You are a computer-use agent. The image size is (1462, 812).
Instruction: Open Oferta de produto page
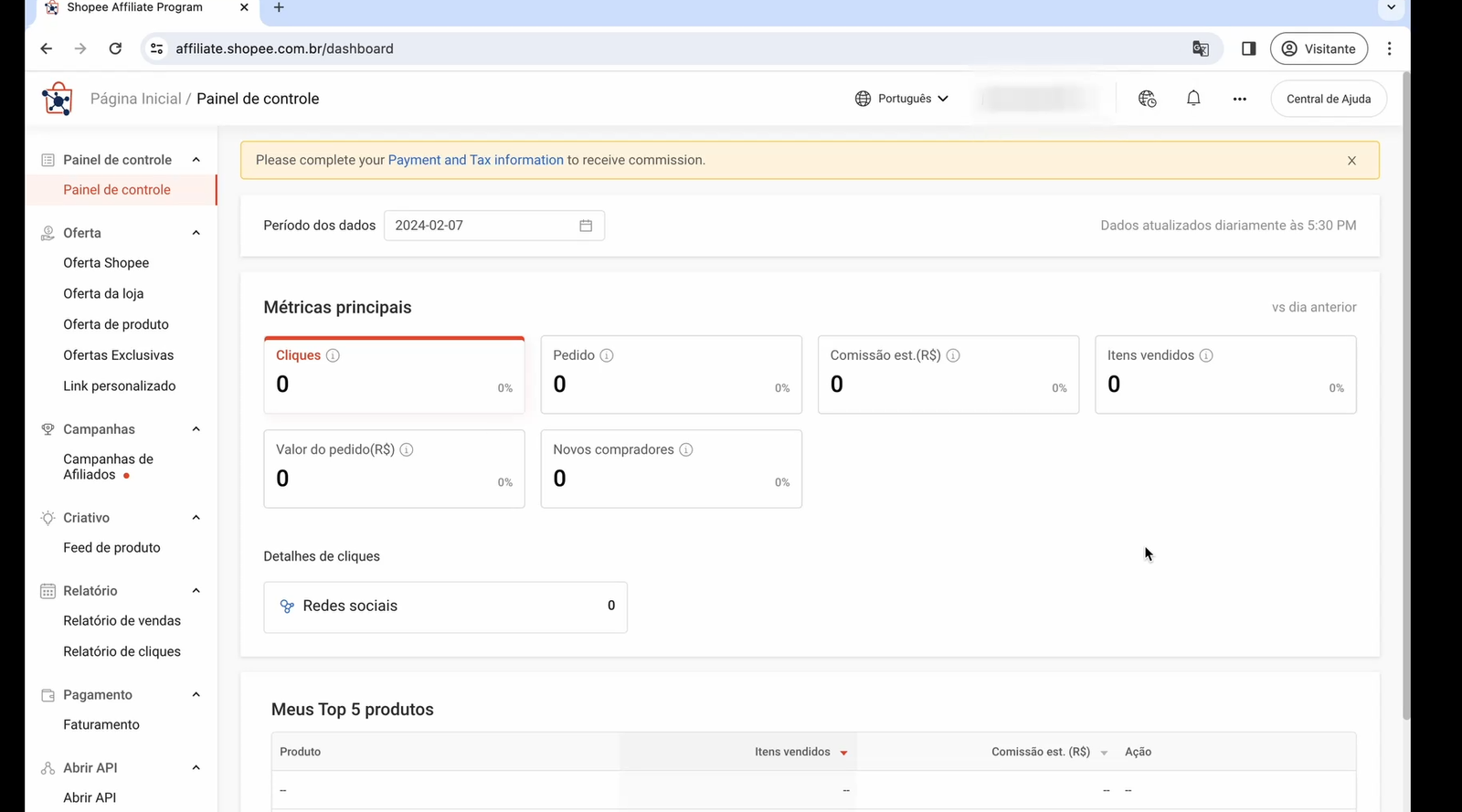click(x=116, y=325)
